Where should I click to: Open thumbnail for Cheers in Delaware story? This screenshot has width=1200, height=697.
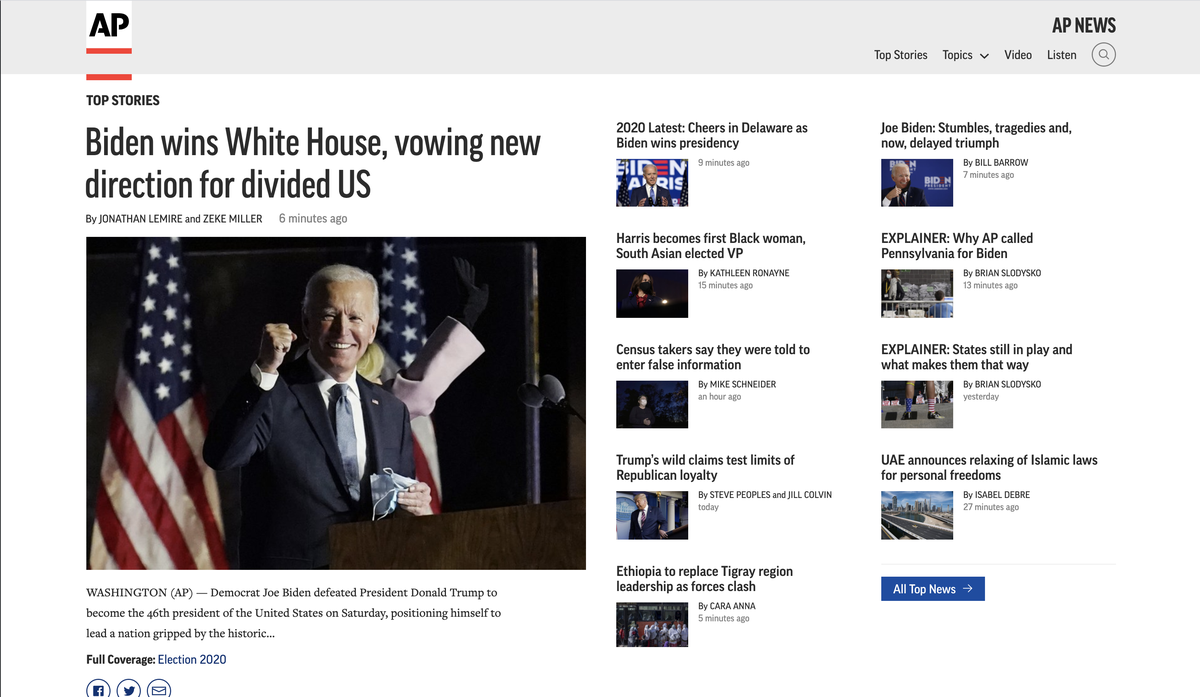pyautogui.click(x=652, y=183)
